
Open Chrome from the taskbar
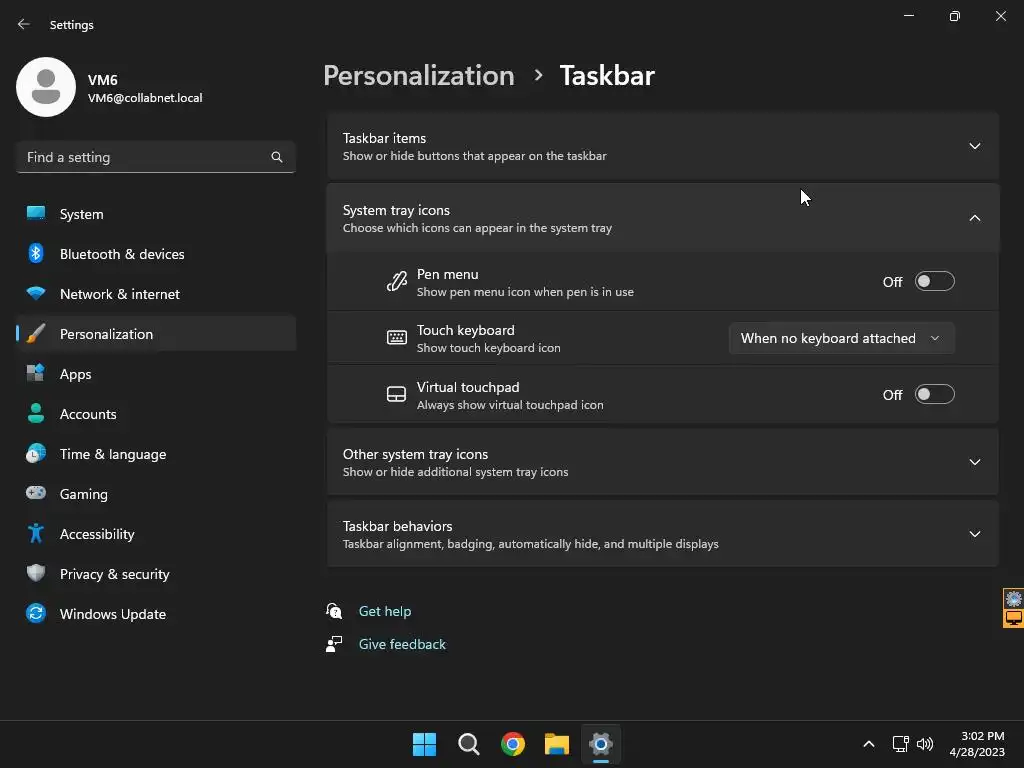513,744
